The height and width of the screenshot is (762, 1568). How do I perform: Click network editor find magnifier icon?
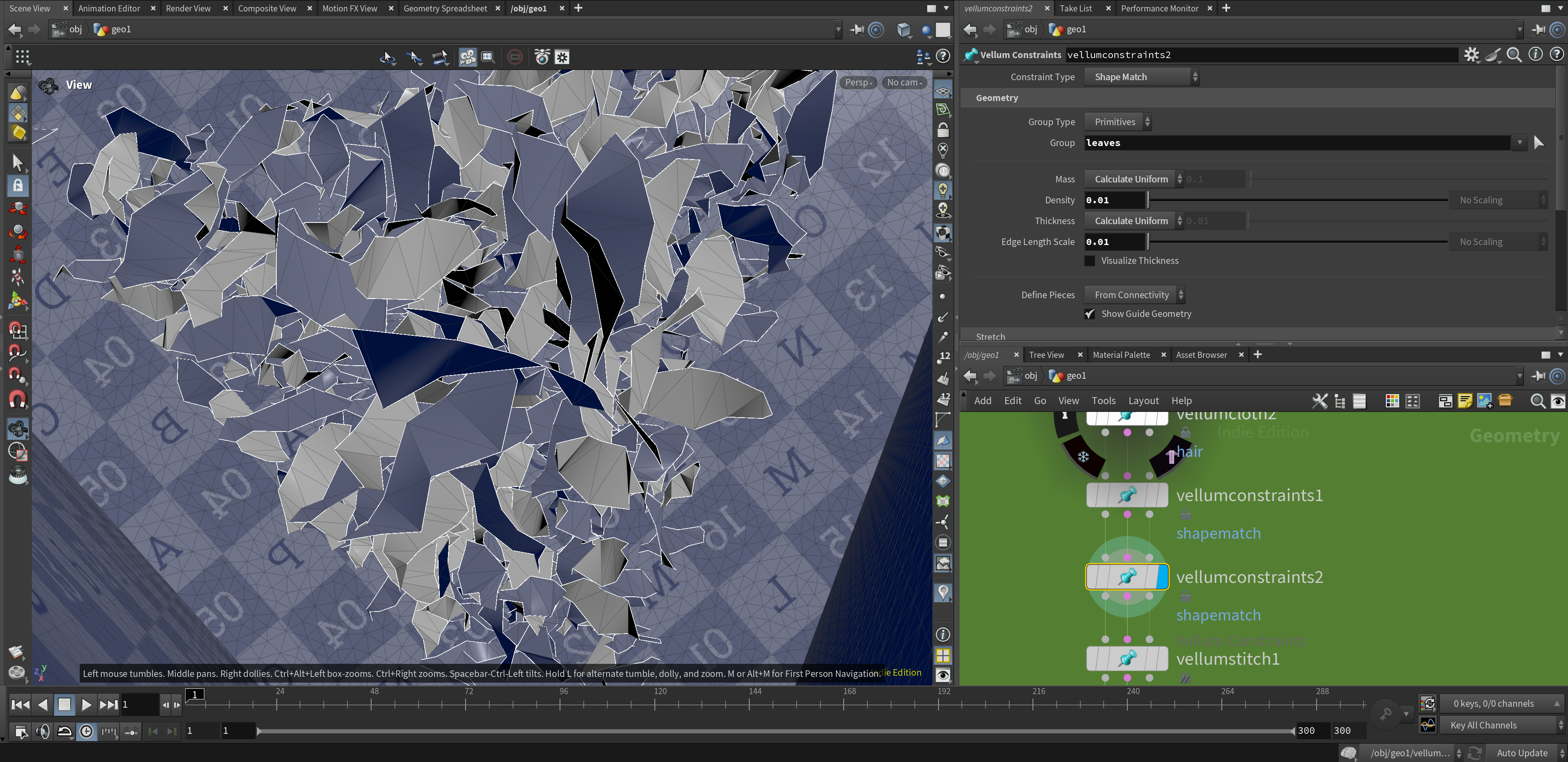click(x=1537, y=401)
